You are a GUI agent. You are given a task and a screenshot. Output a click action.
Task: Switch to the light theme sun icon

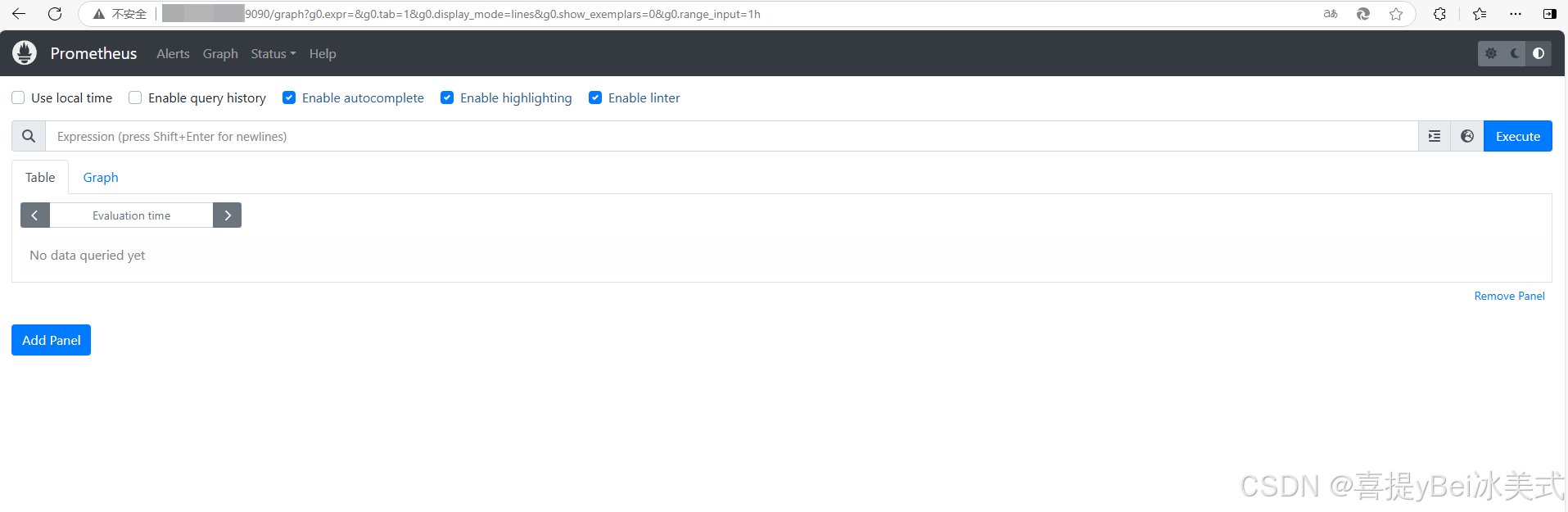point(1491,53)
